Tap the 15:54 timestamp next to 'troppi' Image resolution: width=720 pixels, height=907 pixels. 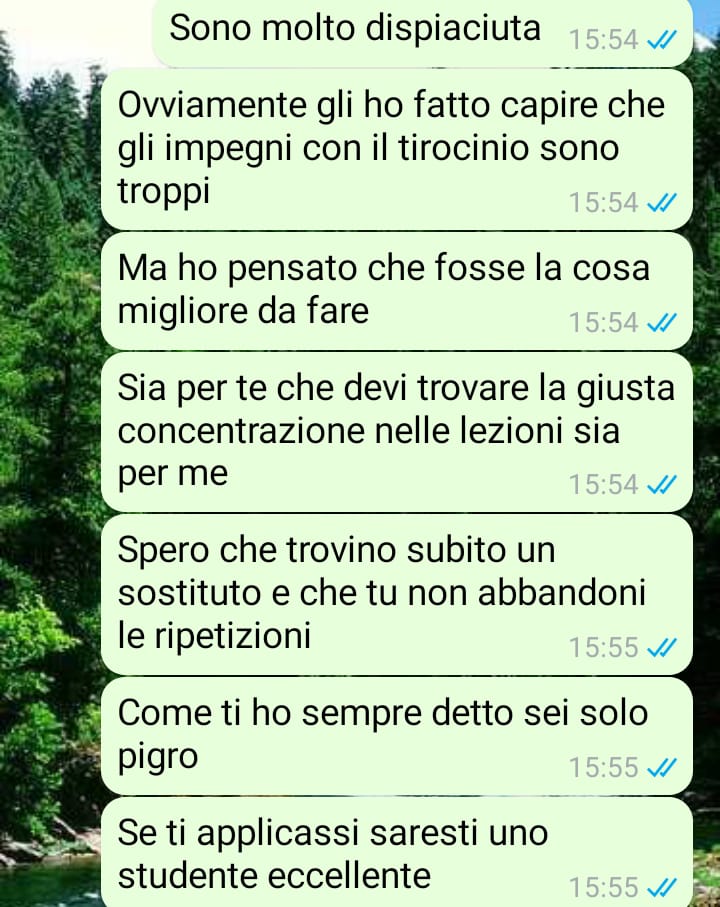(603, 202)
